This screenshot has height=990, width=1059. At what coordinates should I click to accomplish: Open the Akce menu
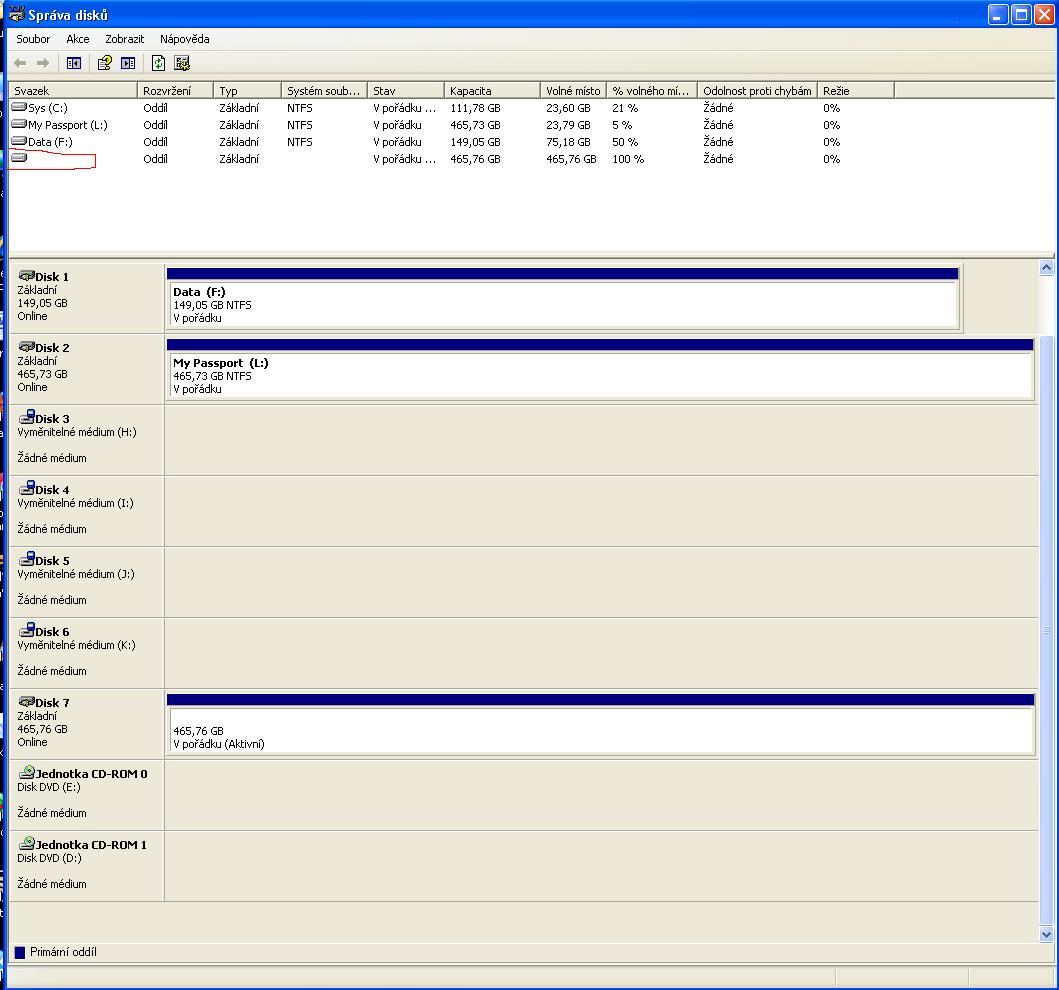point(78,39)
